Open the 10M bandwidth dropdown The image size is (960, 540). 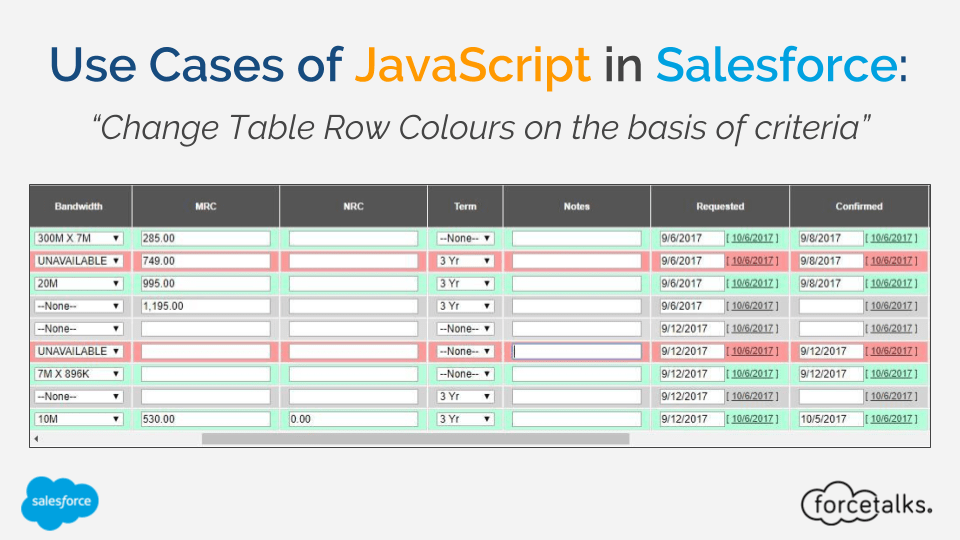tap(78, 419)
